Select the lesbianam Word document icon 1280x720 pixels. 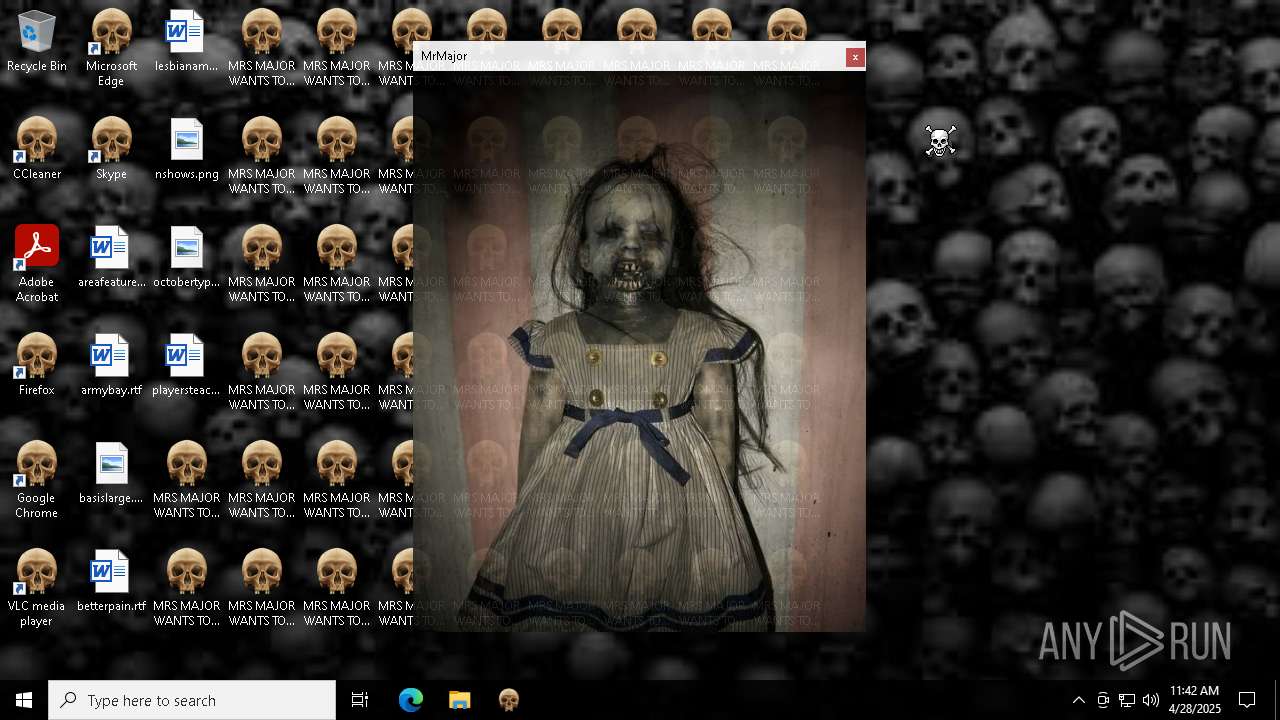pos(186,41)
